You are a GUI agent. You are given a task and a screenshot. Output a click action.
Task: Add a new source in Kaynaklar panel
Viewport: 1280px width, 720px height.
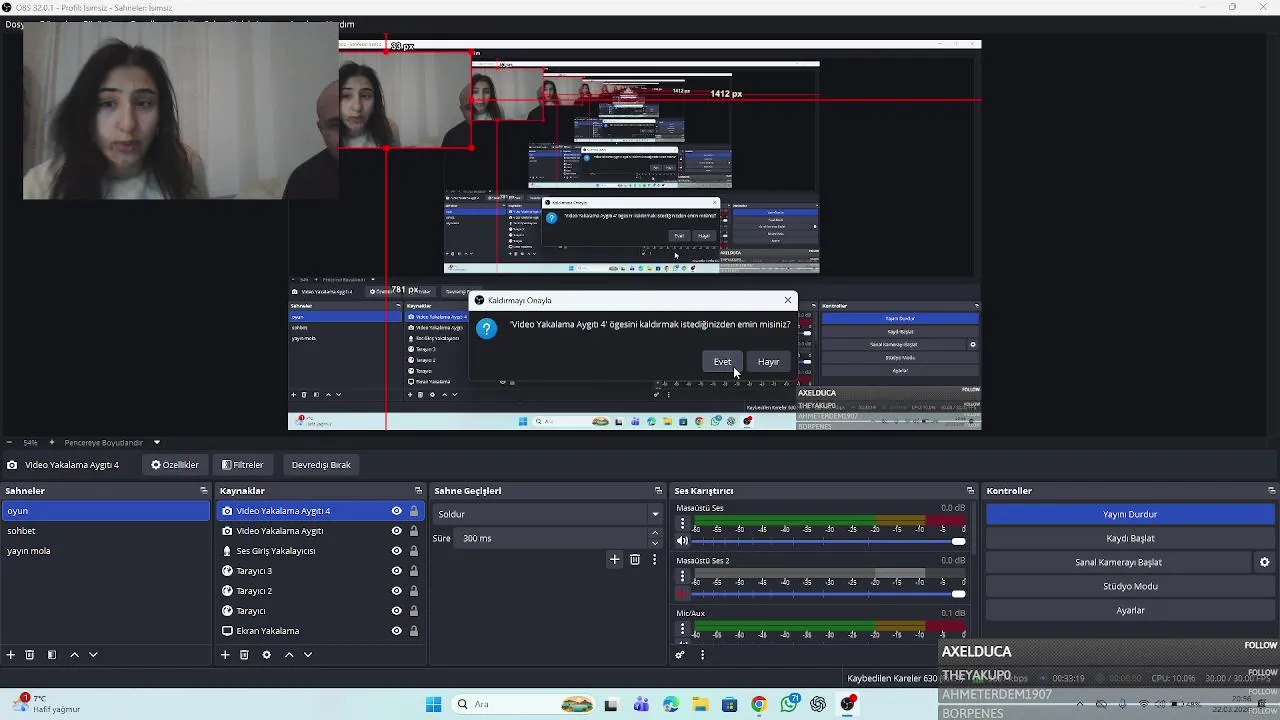click(225, 655)
